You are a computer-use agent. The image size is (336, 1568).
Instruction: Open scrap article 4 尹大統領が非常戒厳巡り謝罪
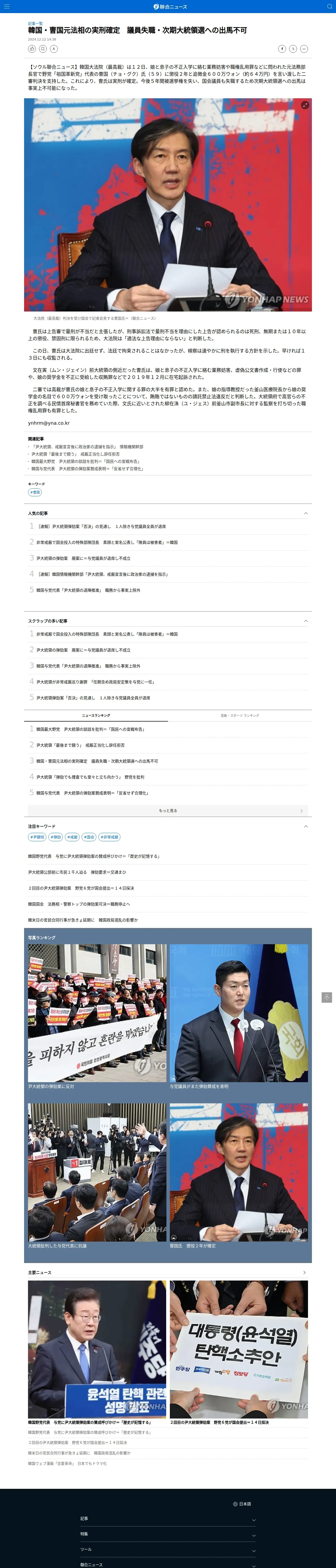pos(95,682)
